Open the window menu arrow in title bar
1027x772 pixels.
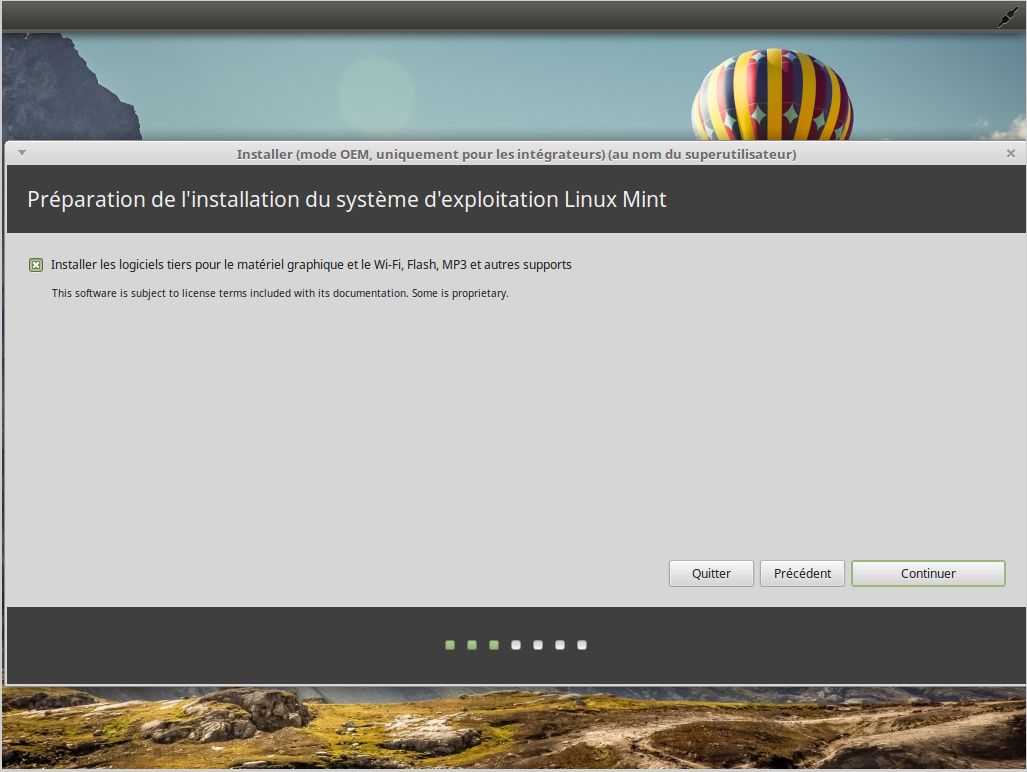(x=22, y=153)
